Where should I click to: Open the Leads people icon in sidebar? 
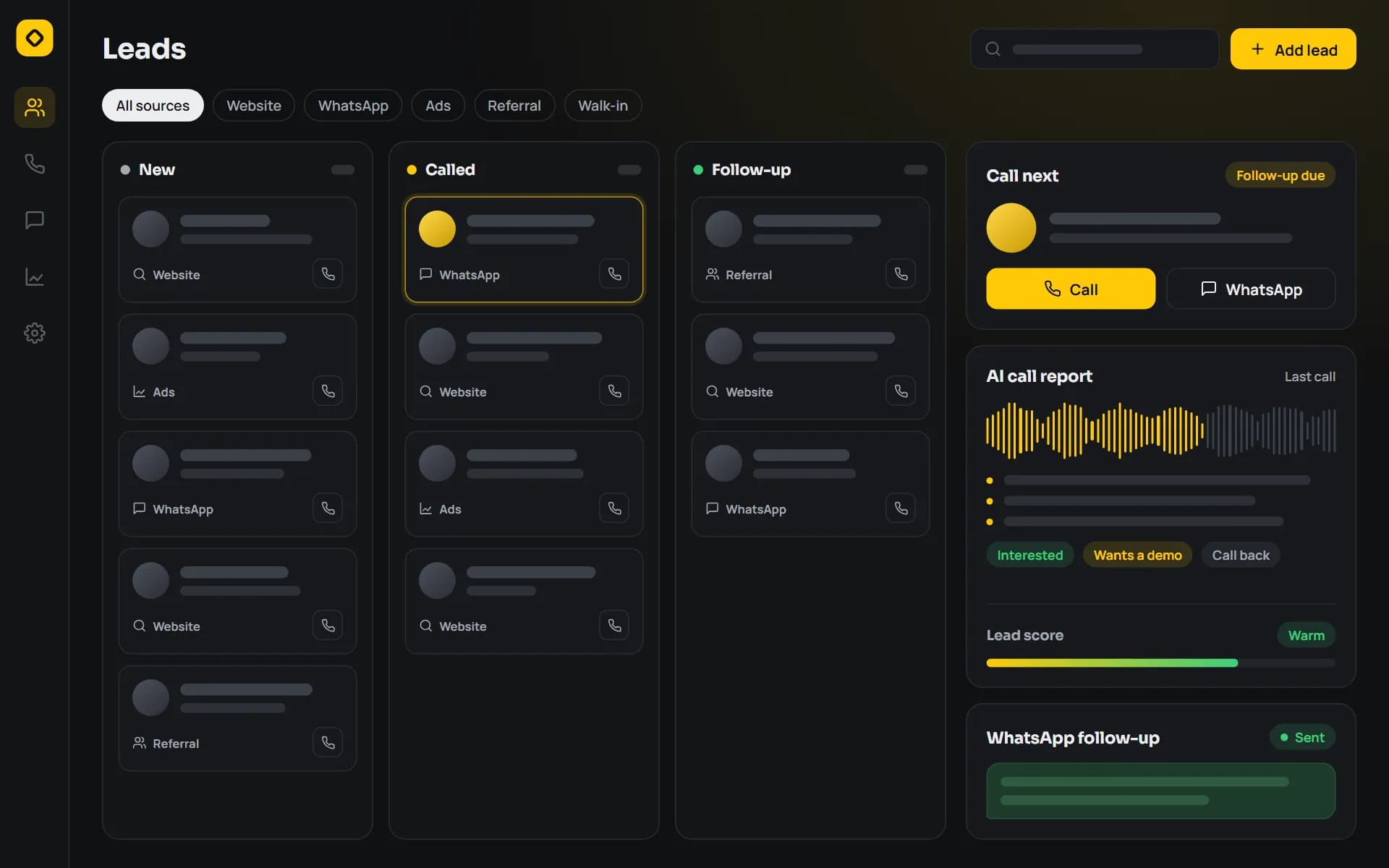click(35, 108)
